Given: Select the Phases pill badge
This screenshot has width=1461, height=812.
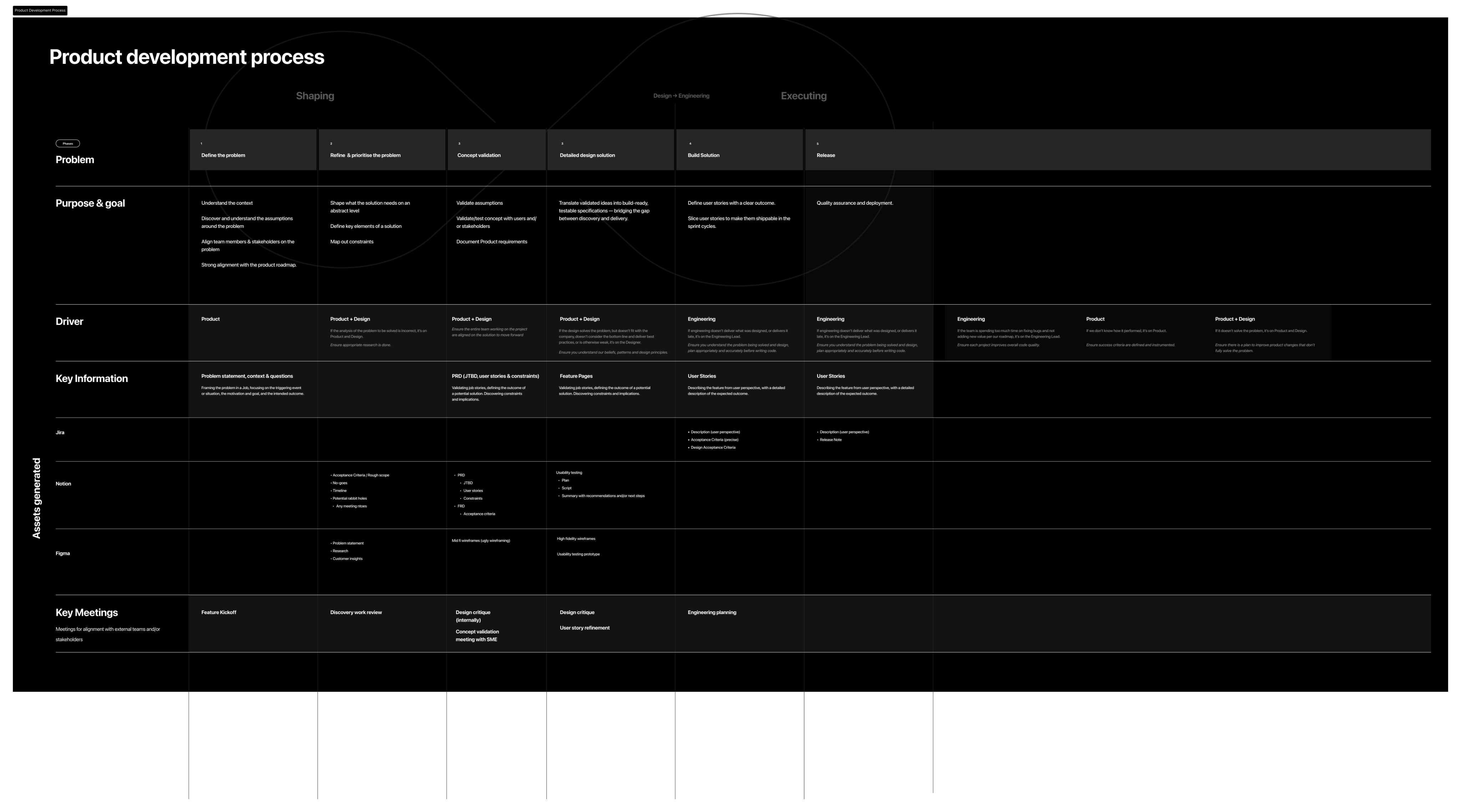Looking at the screenshot, I should (67, 143).
